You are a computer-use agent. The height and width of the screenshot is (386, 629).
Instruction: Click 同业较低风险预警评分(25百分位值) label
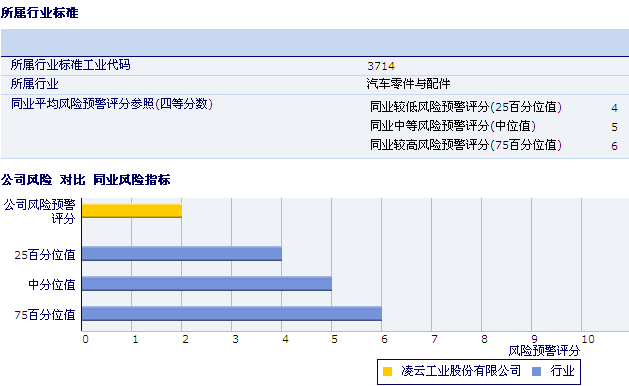click(x=465, y=107)
